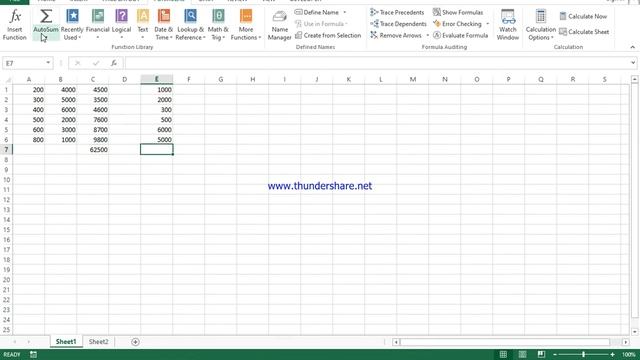Select column E header
Viewport: 640px width, 360px height.
point(157,79)
